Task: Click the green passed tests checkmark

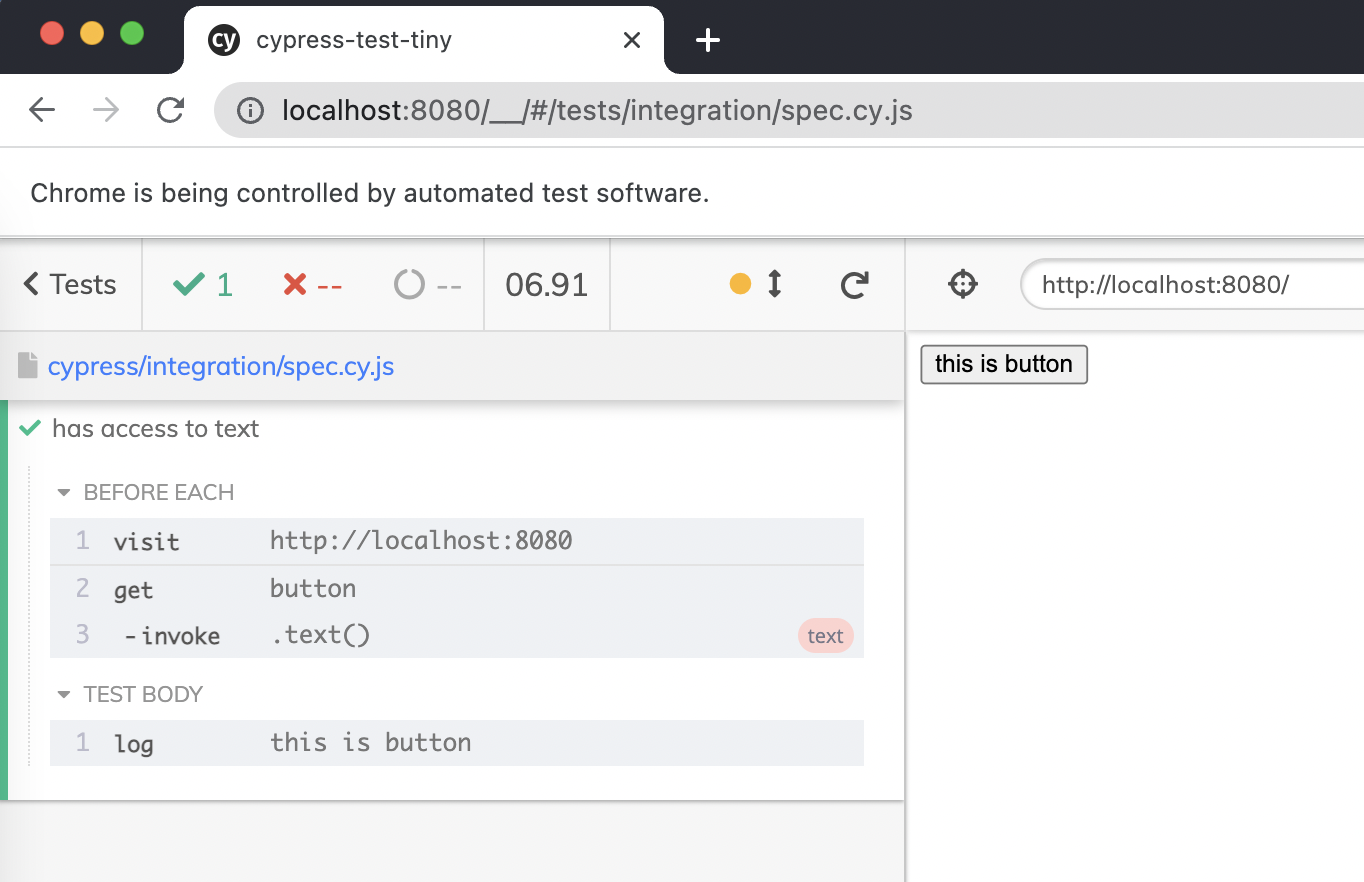Action: point(192,284)
